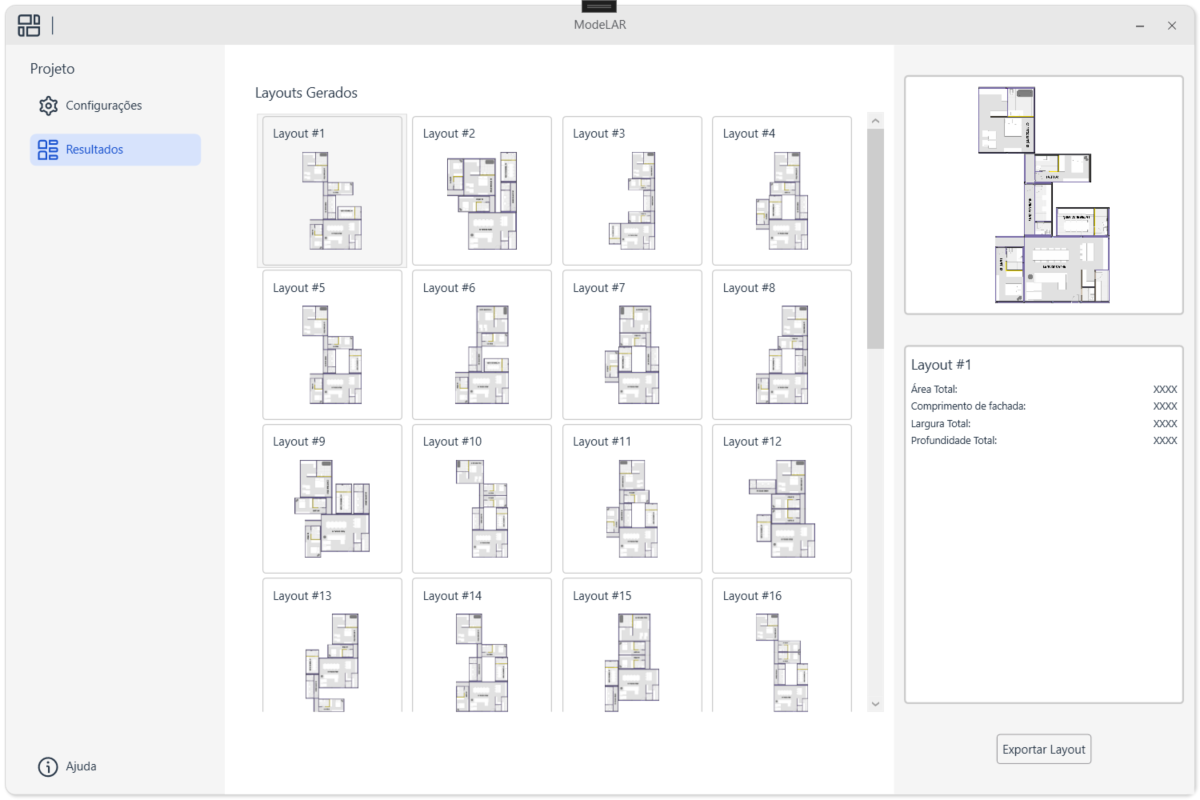
Task: Click the Resultados grid icon
Action: [x=48, y=150]
